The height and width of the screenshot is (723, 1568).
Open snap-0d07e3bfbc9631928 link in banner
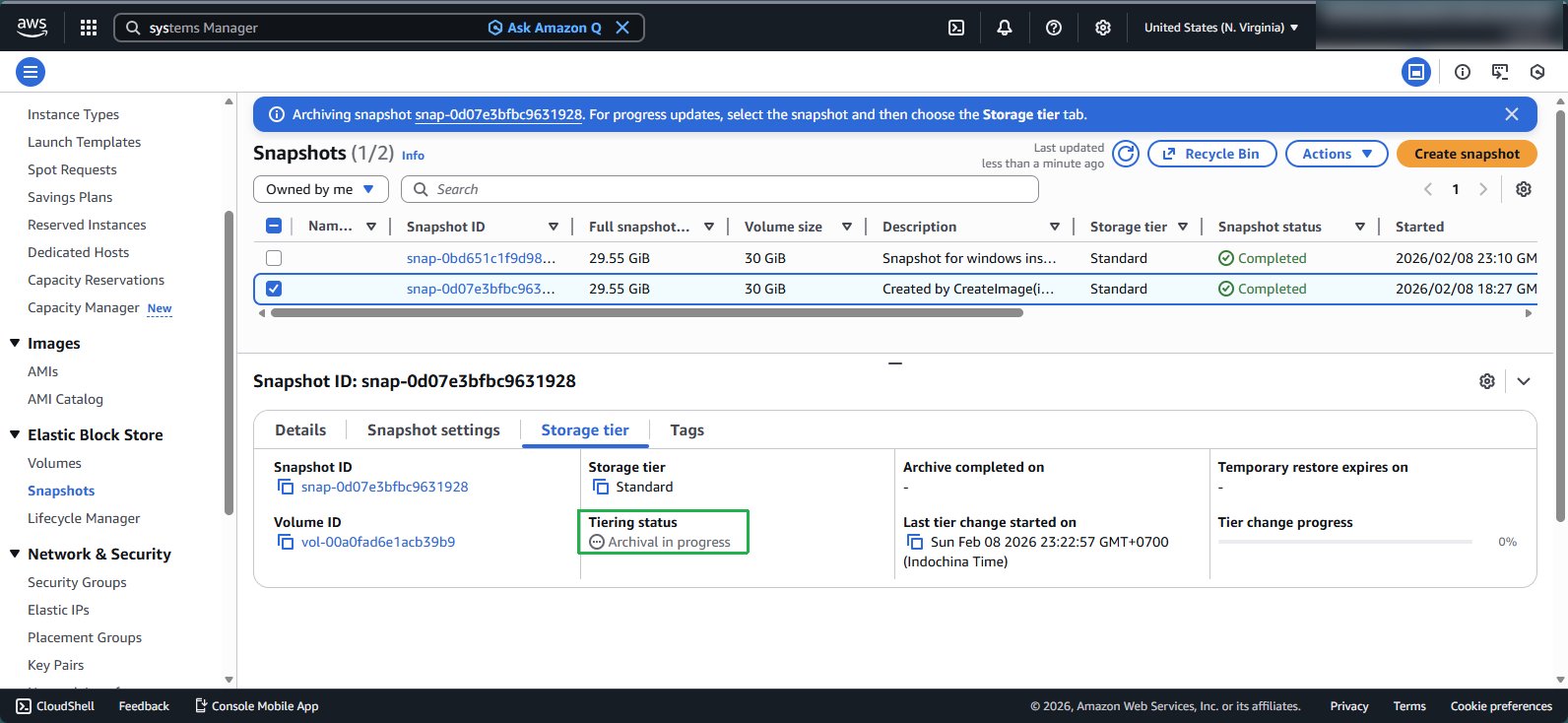498,115
